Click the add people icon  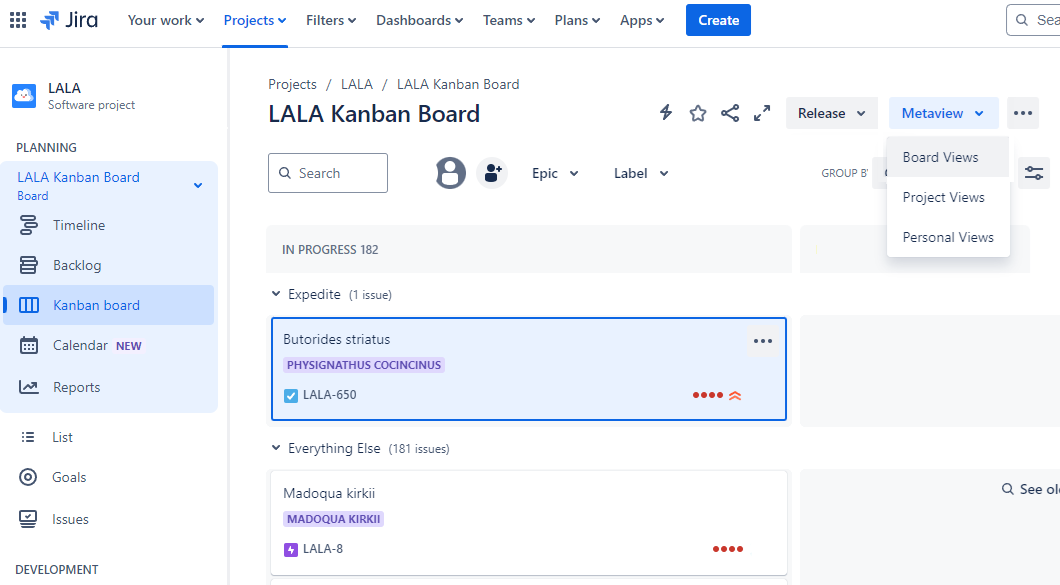pyautogui.click(x=492, y=173)
